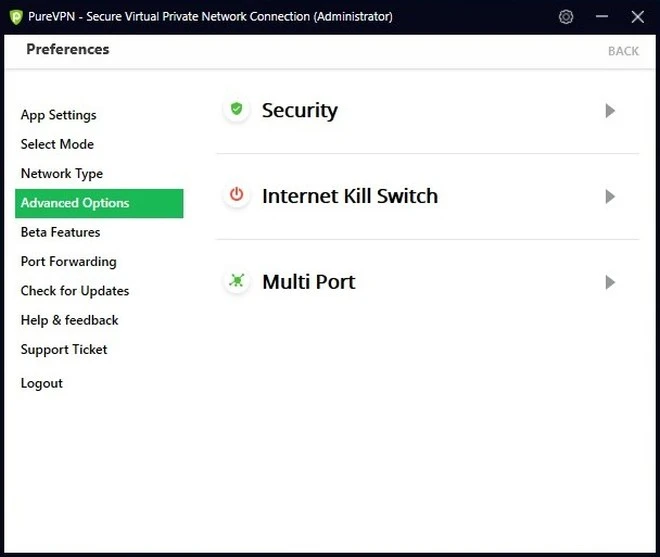
Task: Click the green Security shield icon
Action: 237,109
